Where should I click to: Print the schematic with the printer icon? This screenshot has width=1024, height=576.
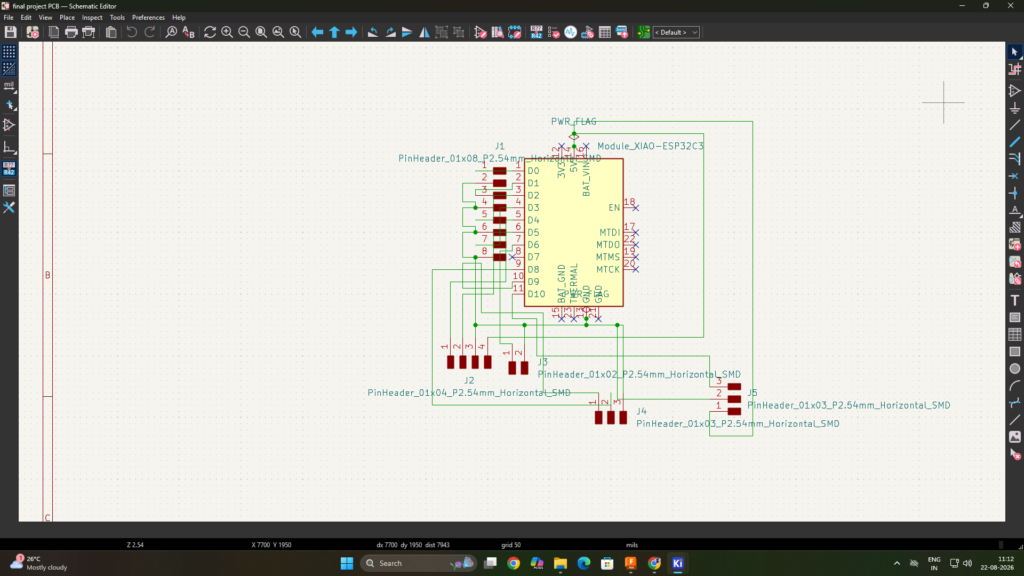[x=71, y=32]
